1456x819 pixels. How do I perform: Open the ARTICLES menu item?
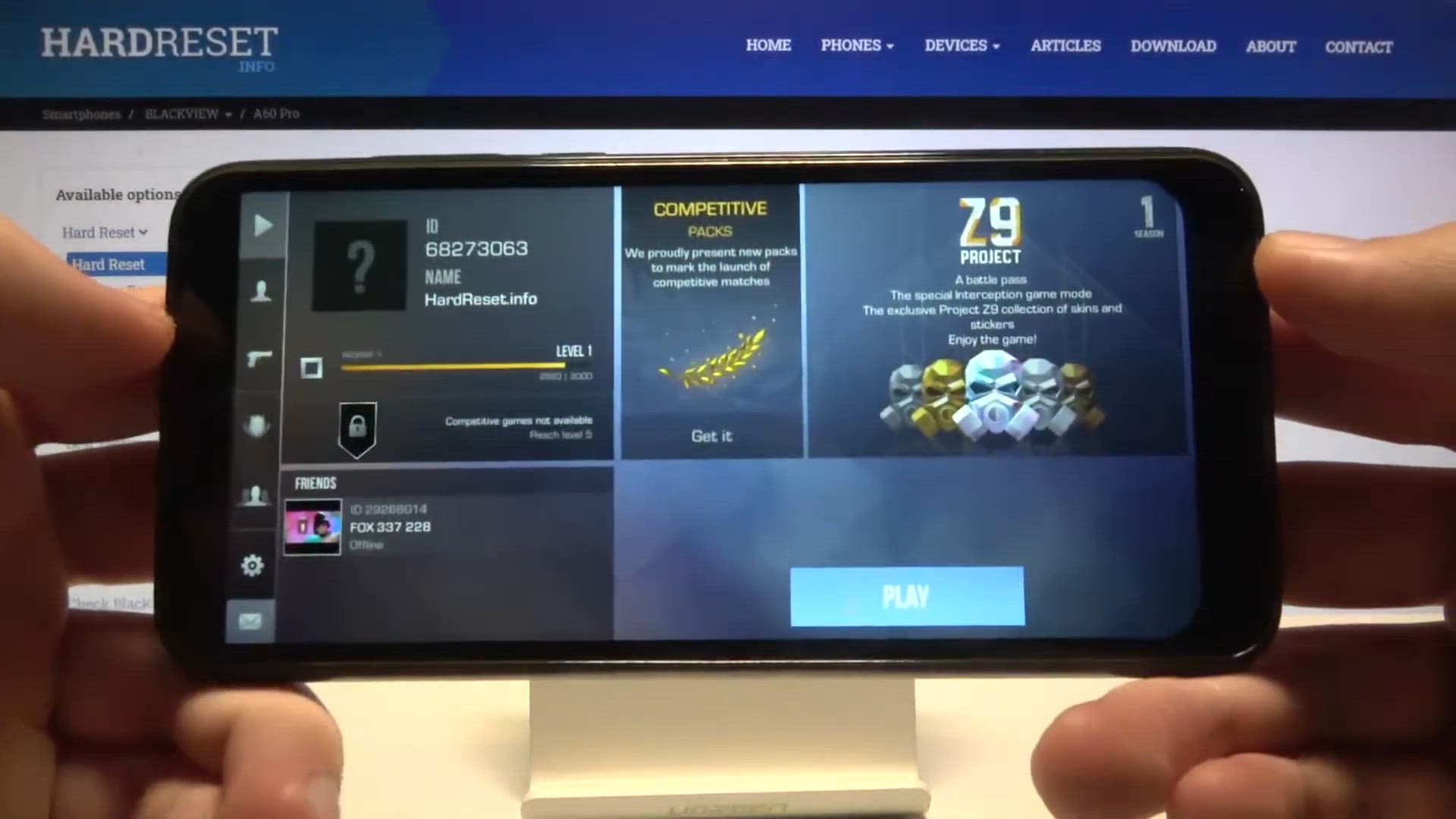tap(1065, 46)
